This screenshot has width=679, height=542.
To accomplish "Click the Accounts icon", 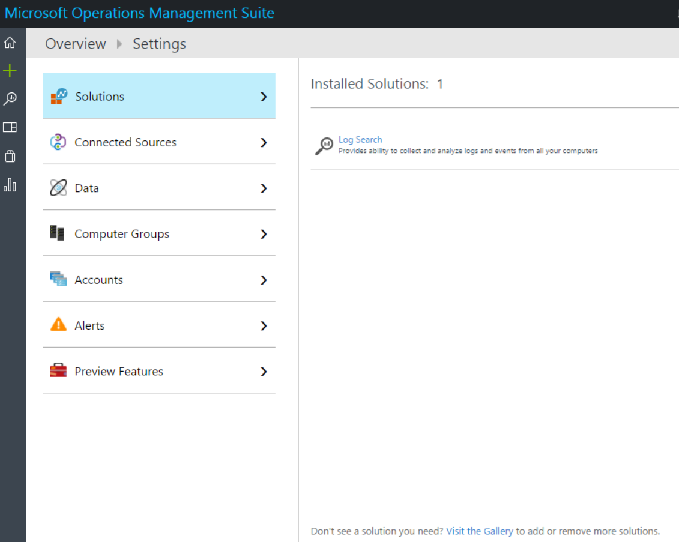I will (58, 279).
